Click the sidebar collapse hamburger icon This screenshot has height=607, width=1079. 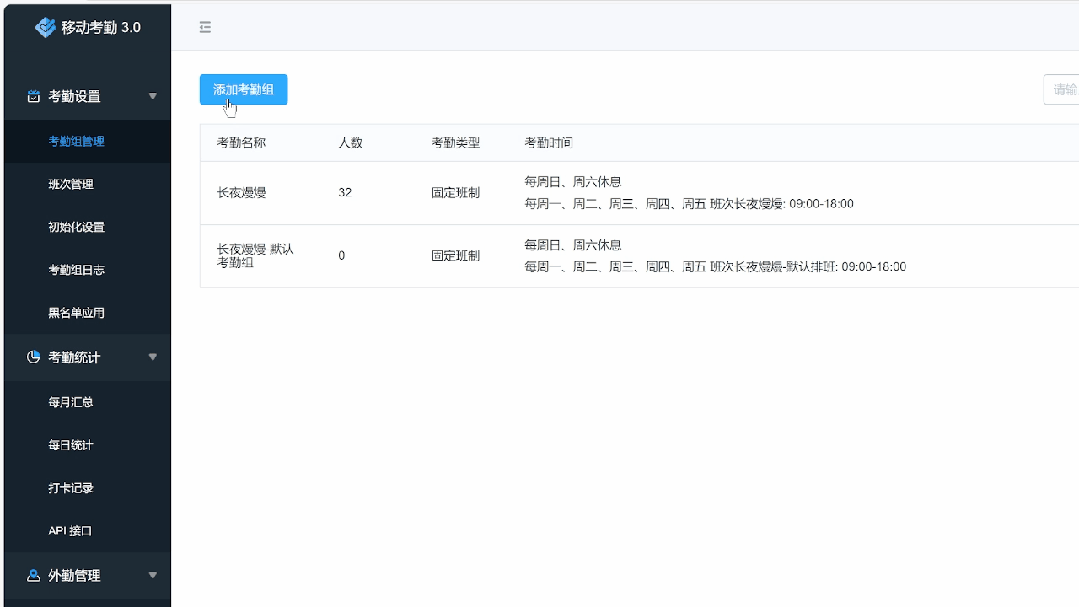(x=205, y=27)
